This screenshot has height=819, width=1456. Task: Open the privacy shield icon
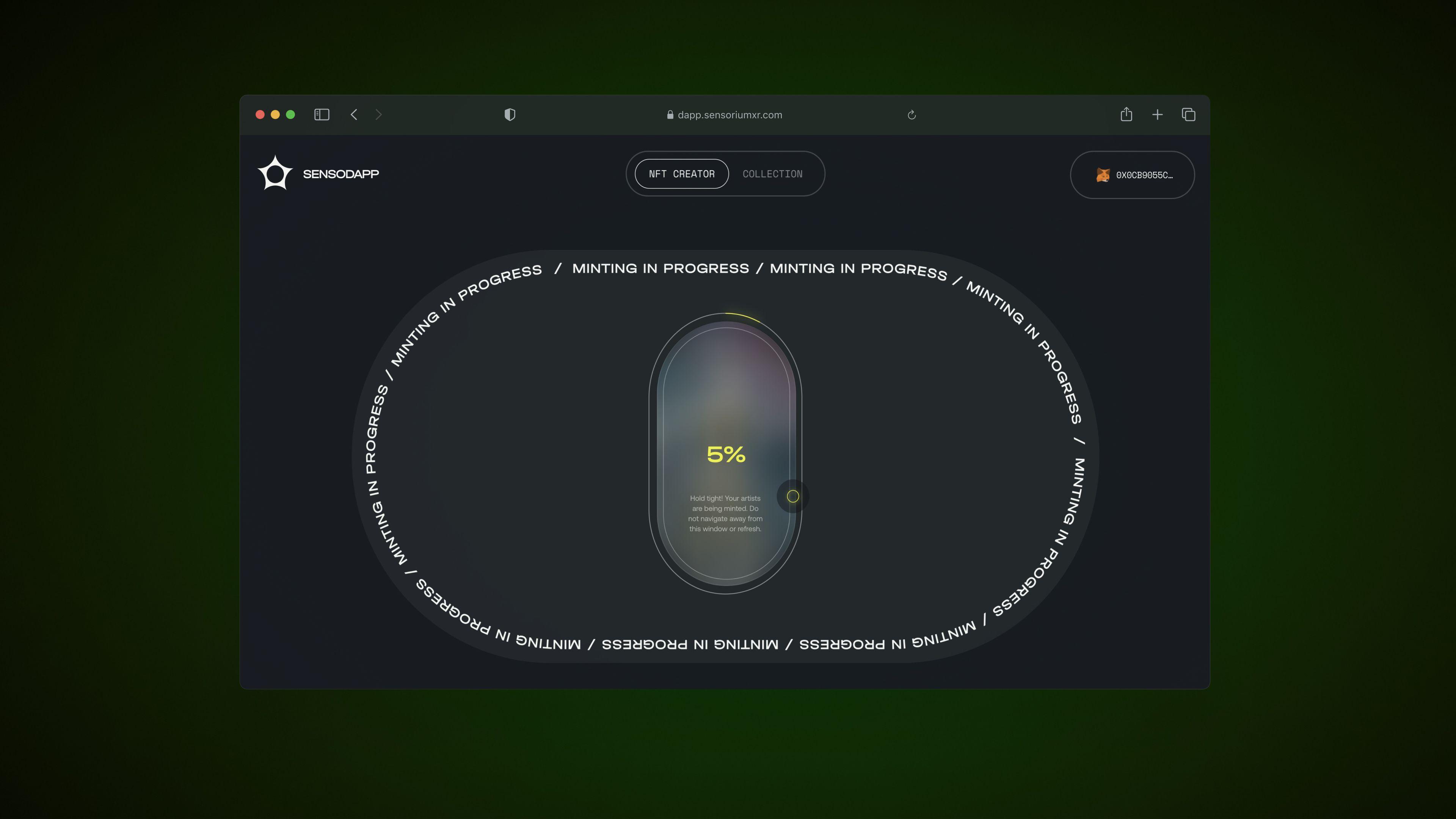(510, 115)
